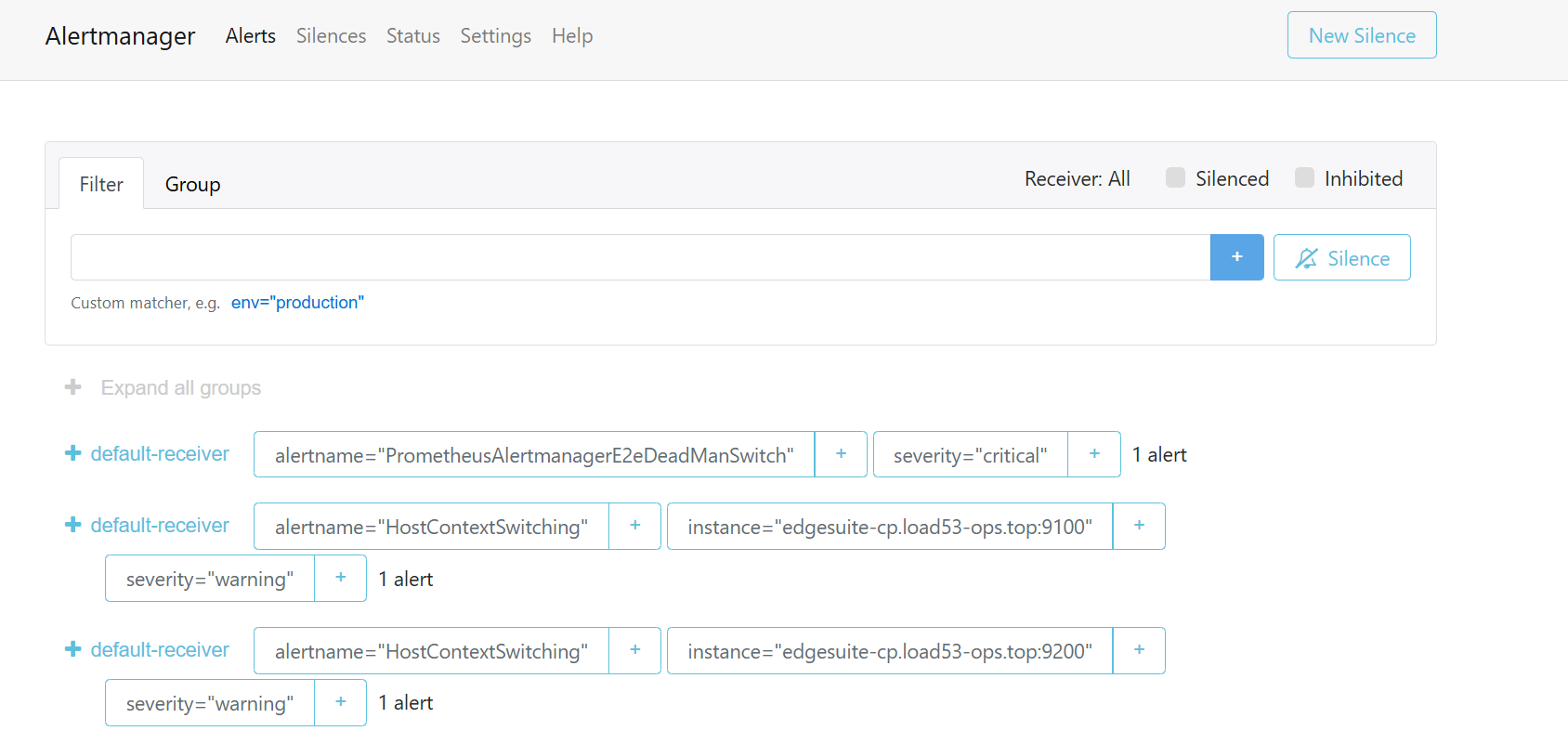Expand all groups
The image size is (1568, 744).
163,387
